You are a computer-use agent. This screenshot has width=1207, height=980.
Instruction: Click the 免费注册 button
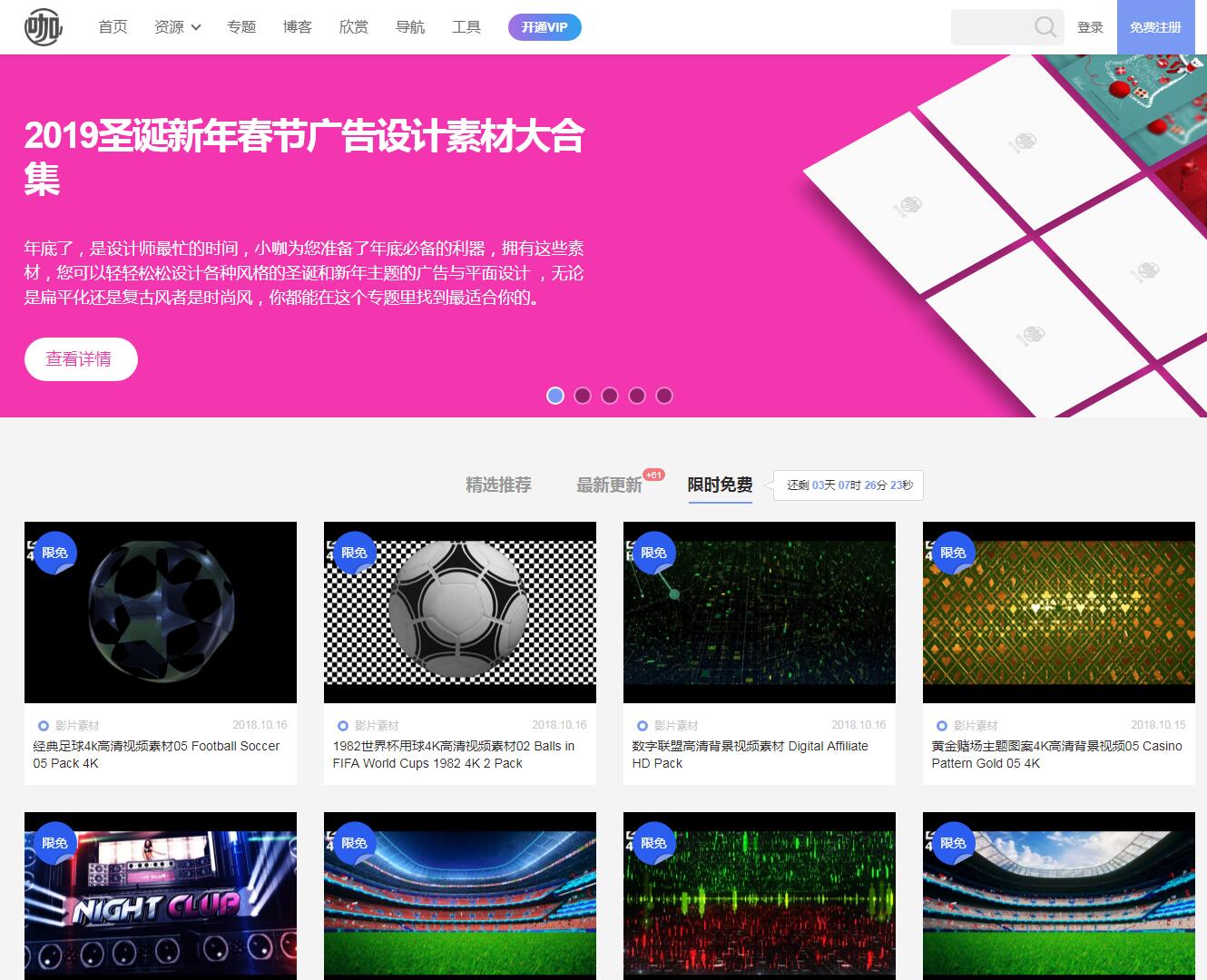click(1155, 27)
